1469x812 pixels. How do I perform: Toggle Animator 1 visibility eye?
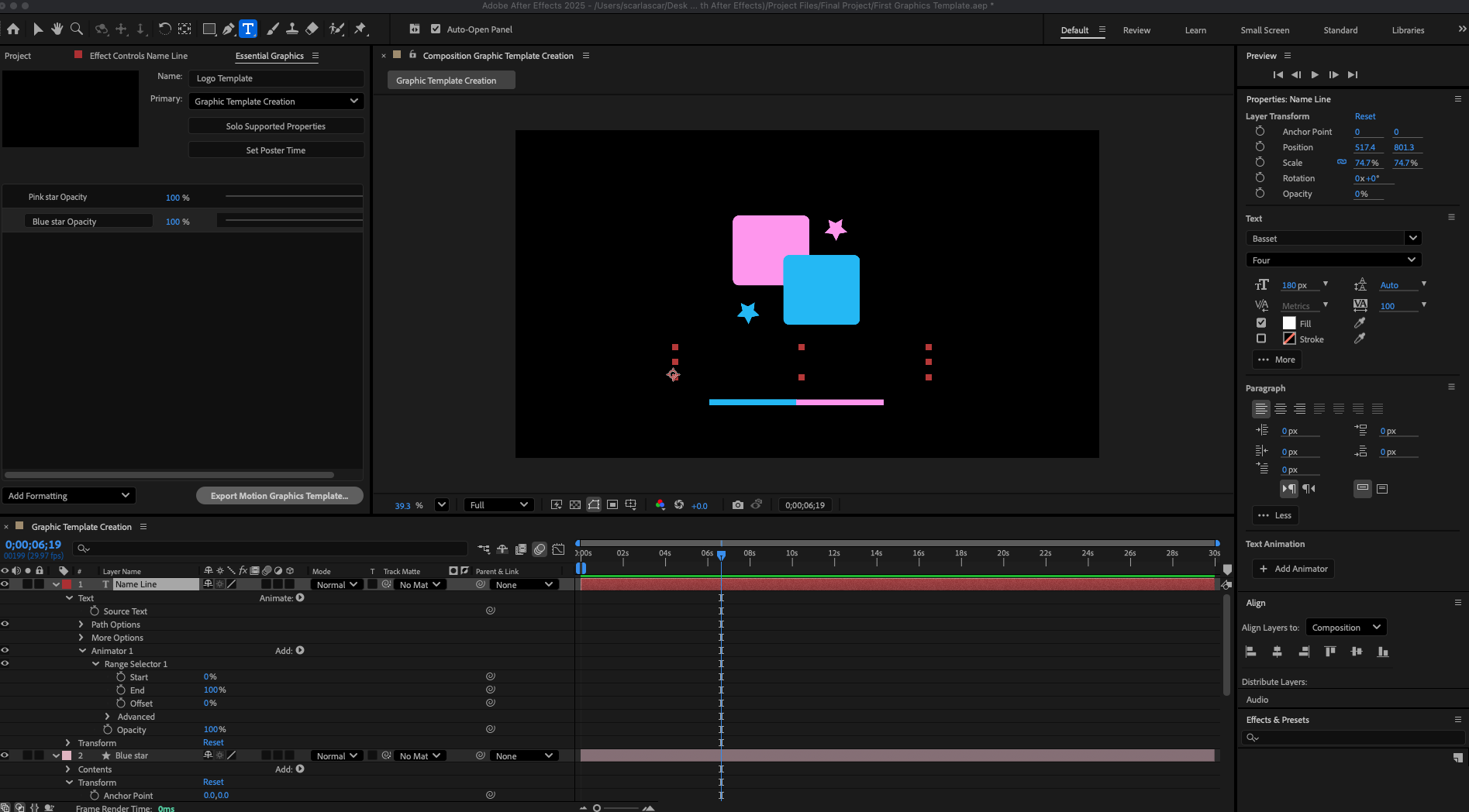(5, 650)
